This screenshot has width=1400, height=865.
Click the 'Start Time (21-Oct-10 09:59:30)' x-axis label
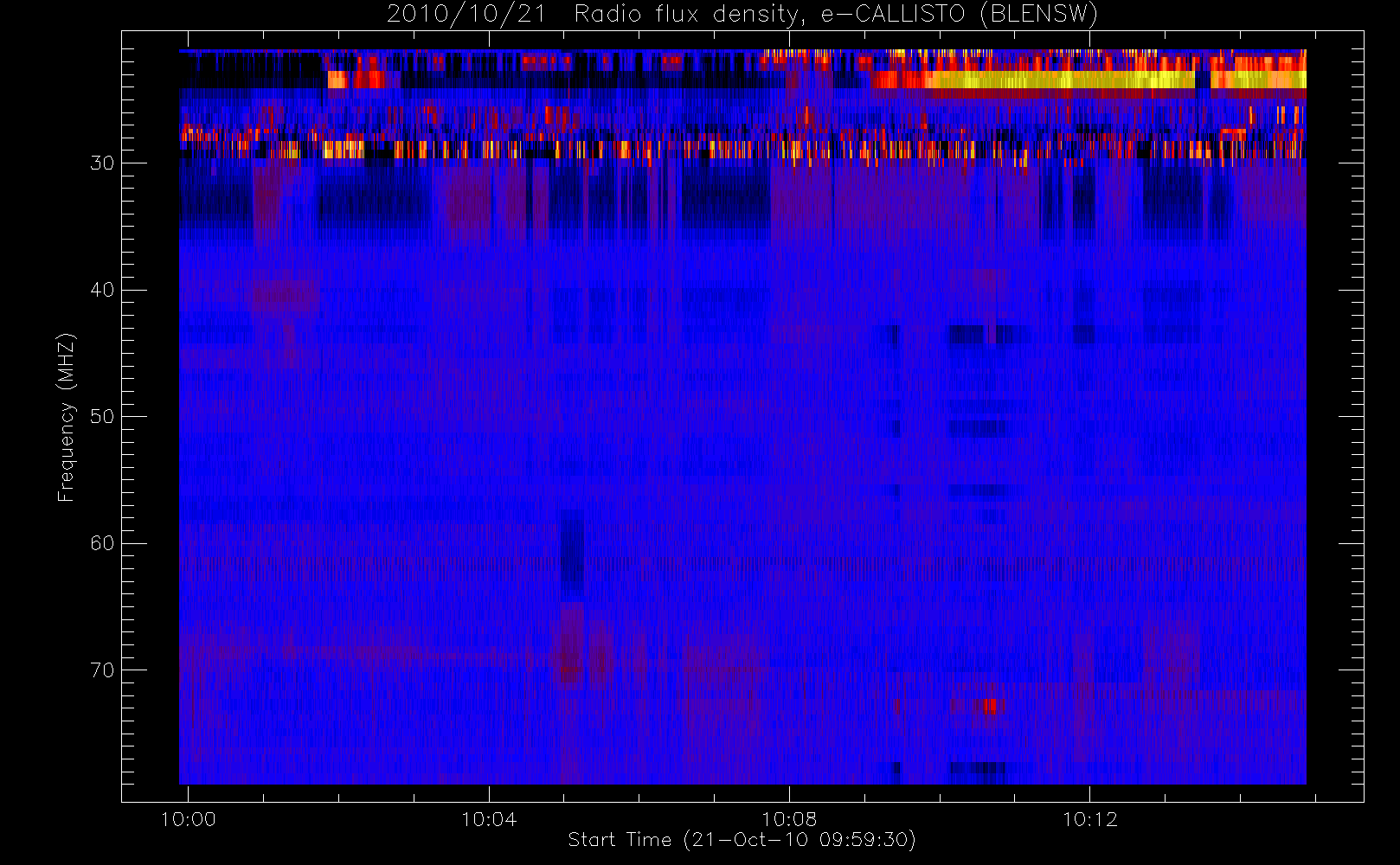pos(742,840)
